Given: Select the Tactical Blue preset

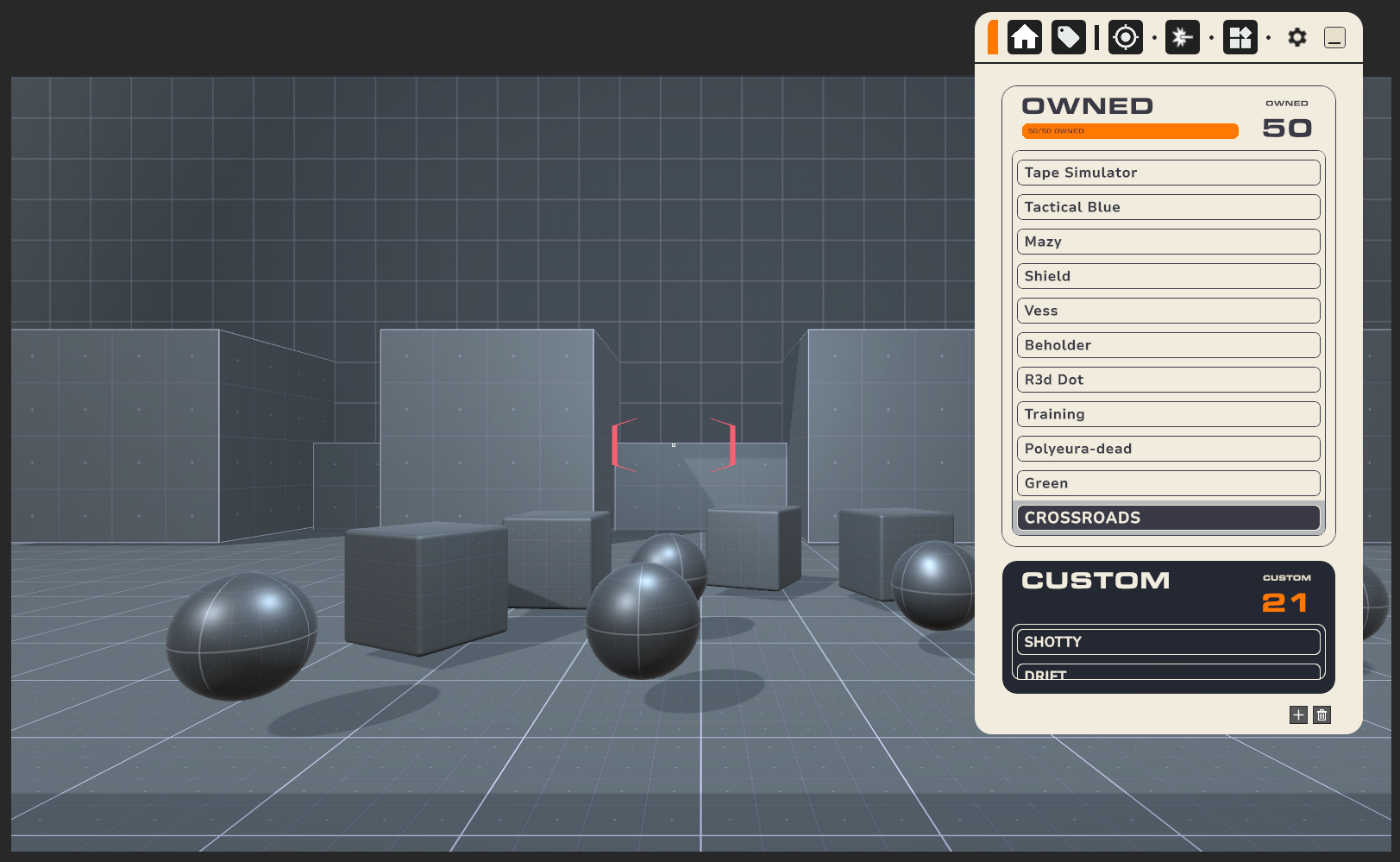Looking at the screenshot, I should 1168,207.
